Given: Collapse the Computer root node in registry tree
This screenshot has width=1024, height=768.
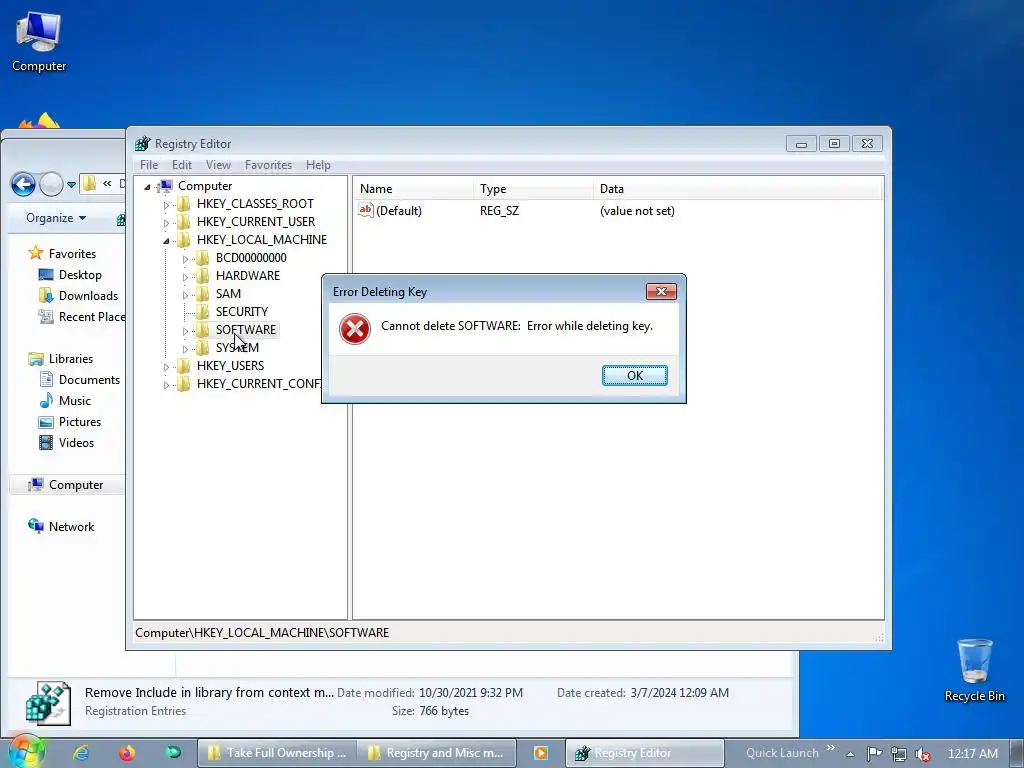Looking at the screenshot, I should pyautogui.click(x=147, y=187).
